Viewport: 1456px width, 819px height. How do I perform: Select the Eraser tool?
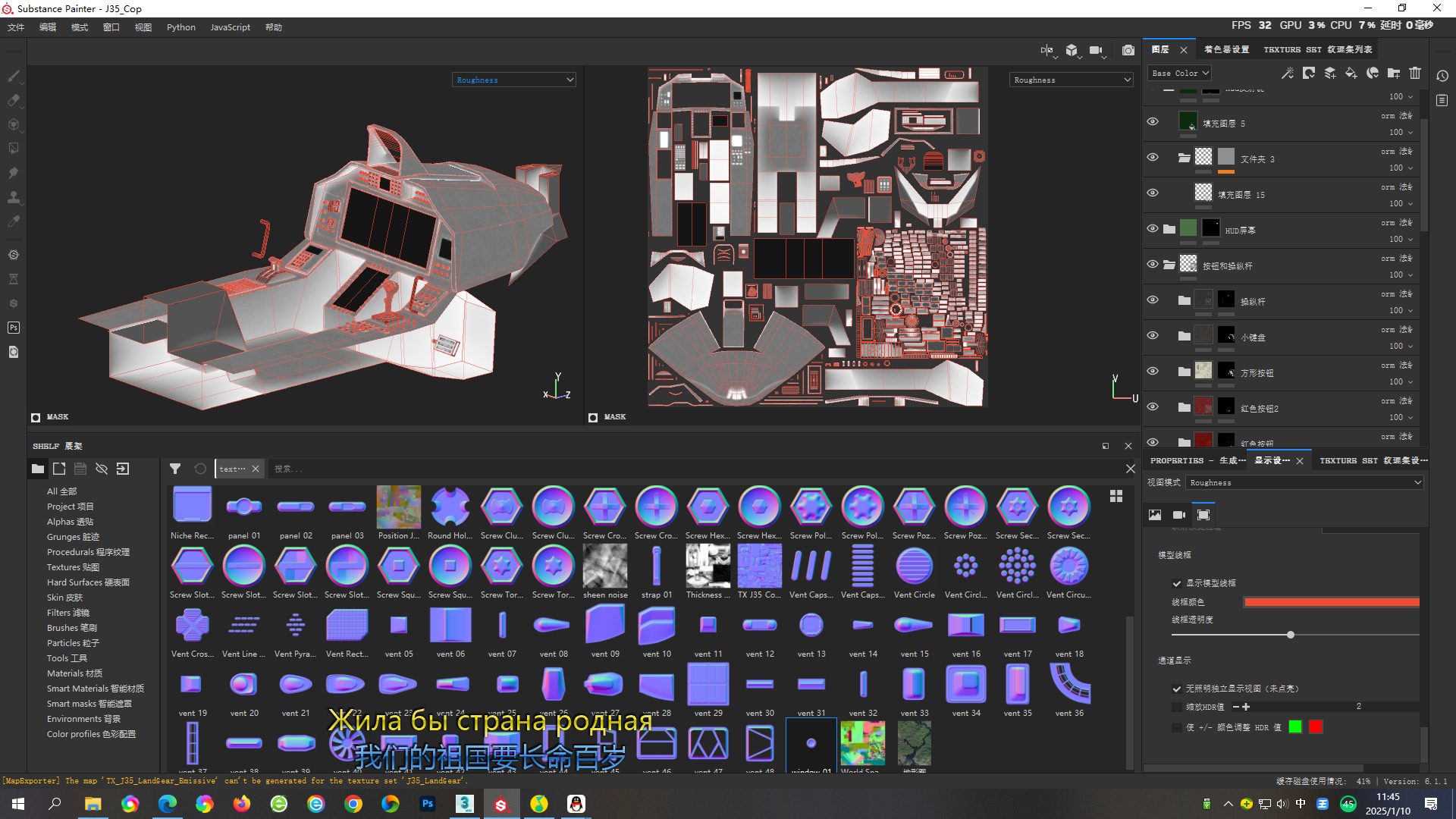14,100
